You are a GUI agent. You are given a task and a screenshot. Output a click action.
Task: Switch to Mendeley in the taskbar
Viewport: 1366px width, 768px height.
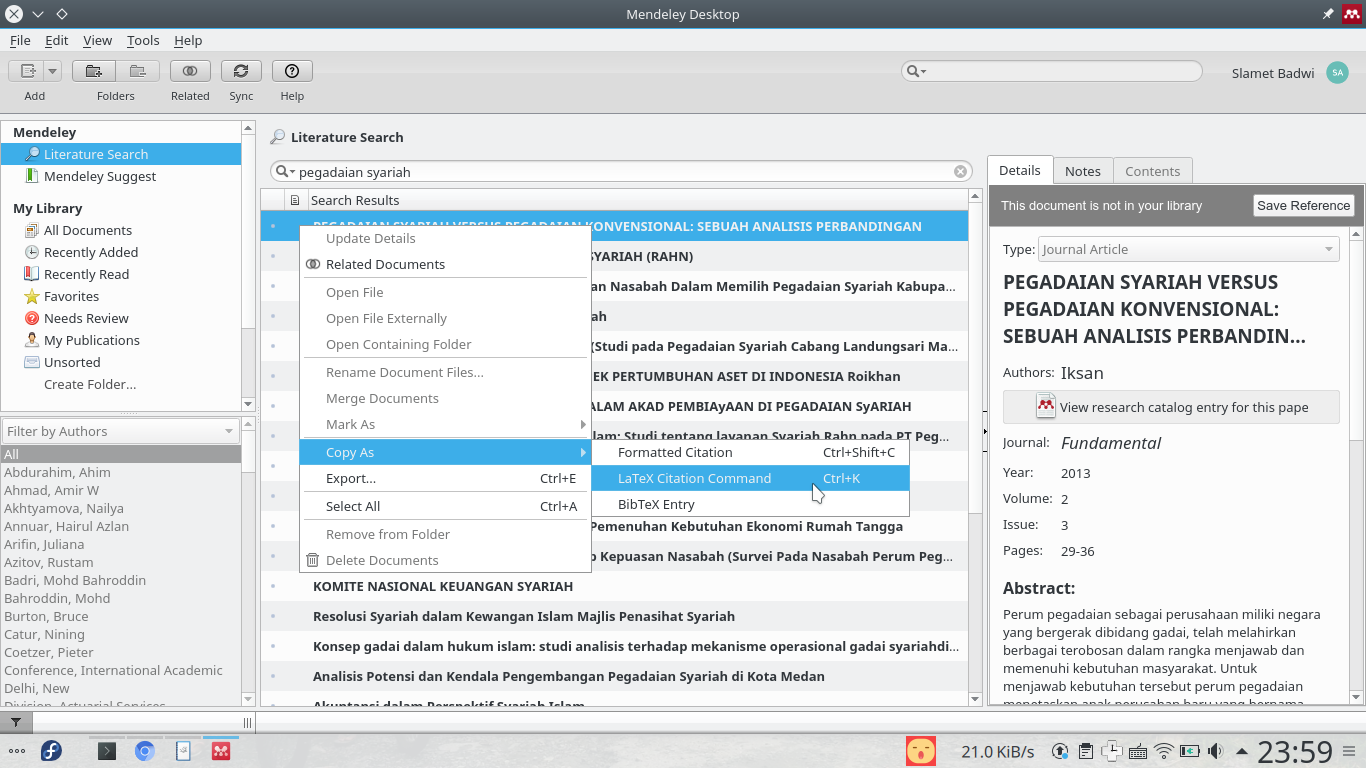(x=221, y=751)
